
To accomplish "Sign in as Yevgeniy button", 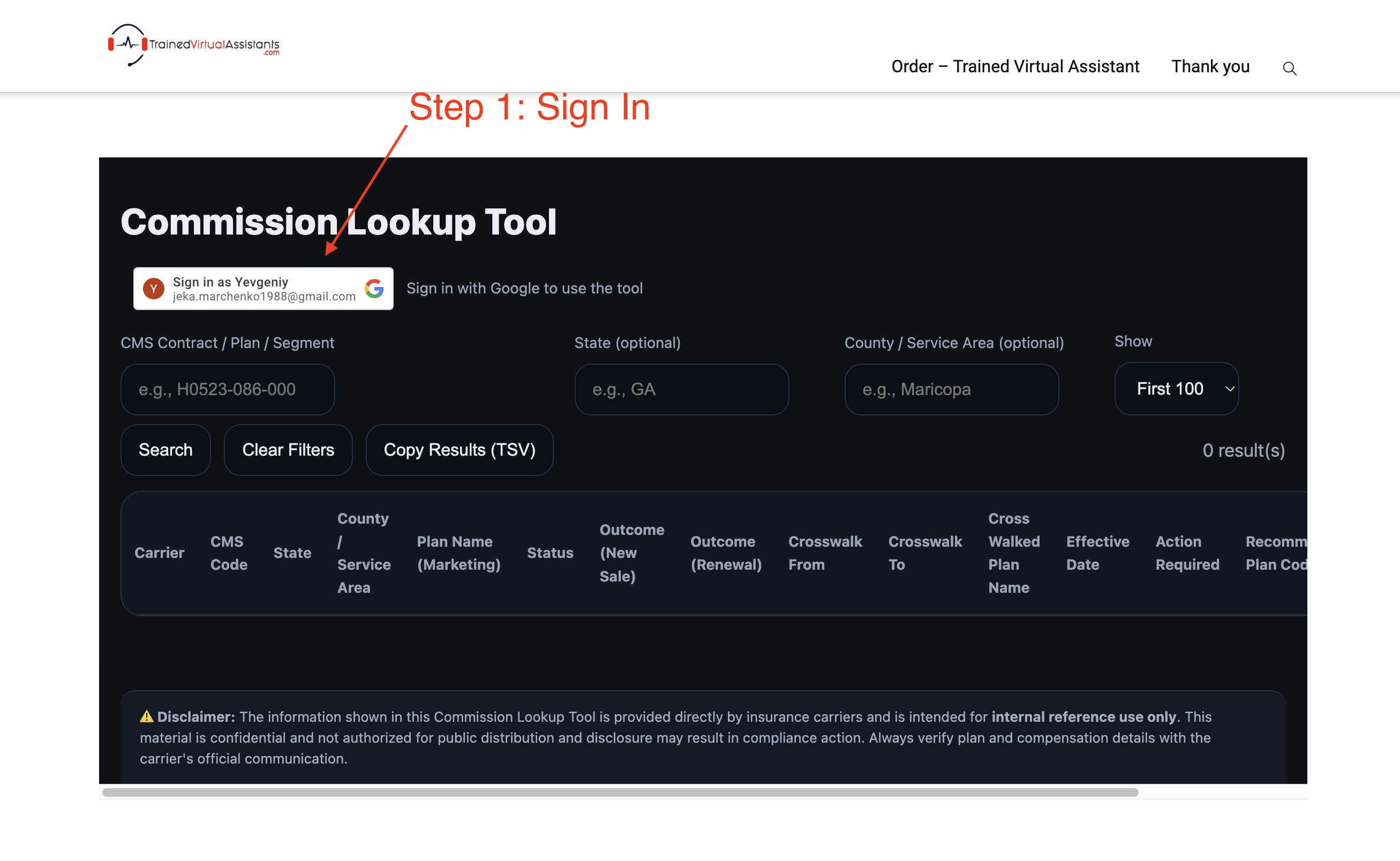I will click(x=263, y=289).
